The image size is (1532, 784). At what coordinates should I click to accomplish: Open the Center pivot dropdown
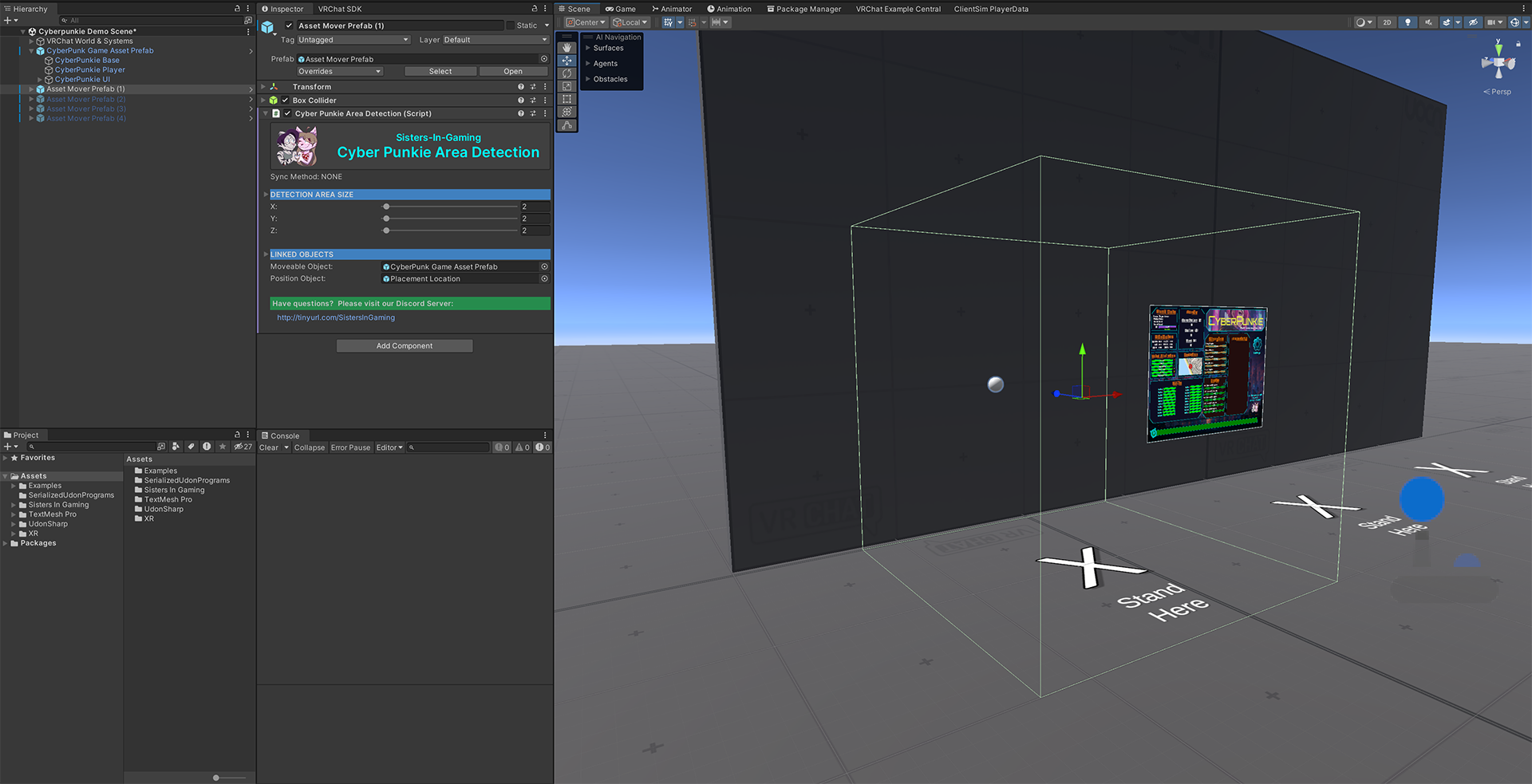tap(586, 22)
